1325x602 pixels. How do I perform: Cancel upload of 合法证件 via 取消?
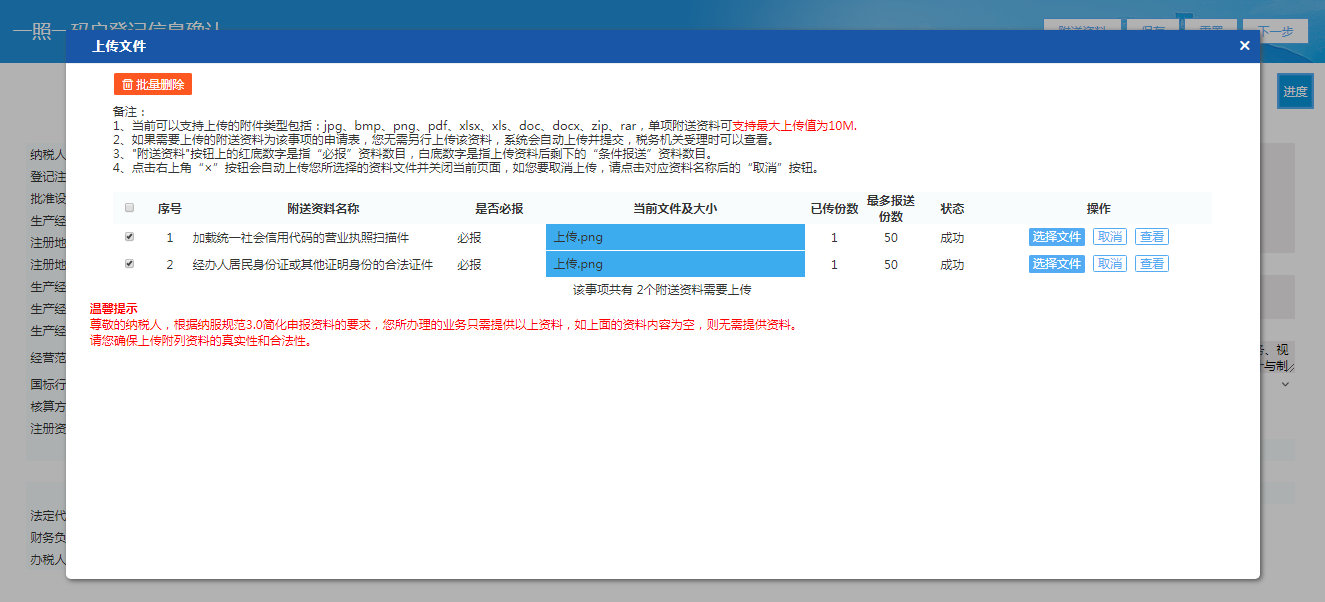(1110, 263)
